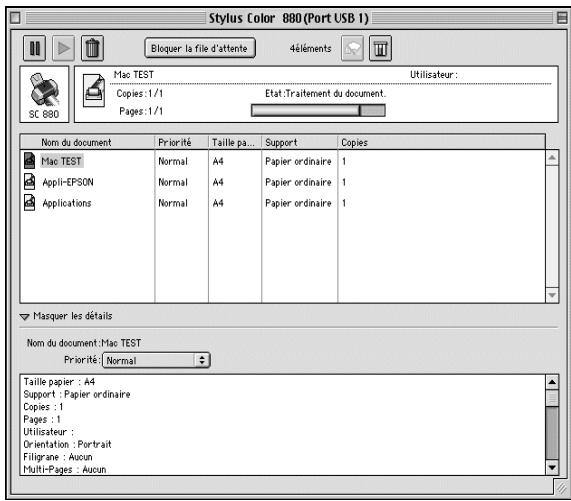This screenshot has height=501, width=571.
Task: Click Taille papier : A4 detail line
Action: (59, 382)
